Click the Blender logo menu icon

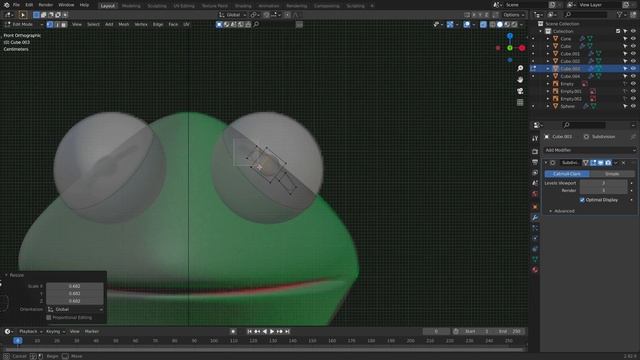[x=6, y=5]
